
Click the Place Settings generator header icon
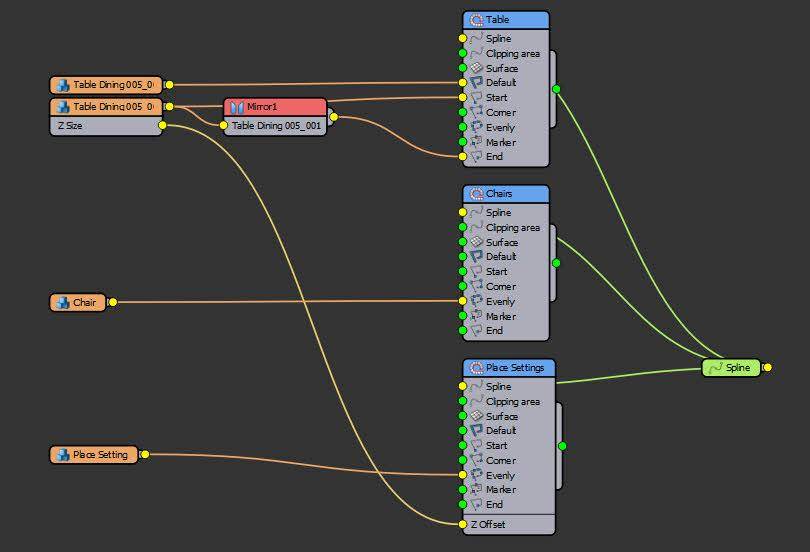point(476,368)
